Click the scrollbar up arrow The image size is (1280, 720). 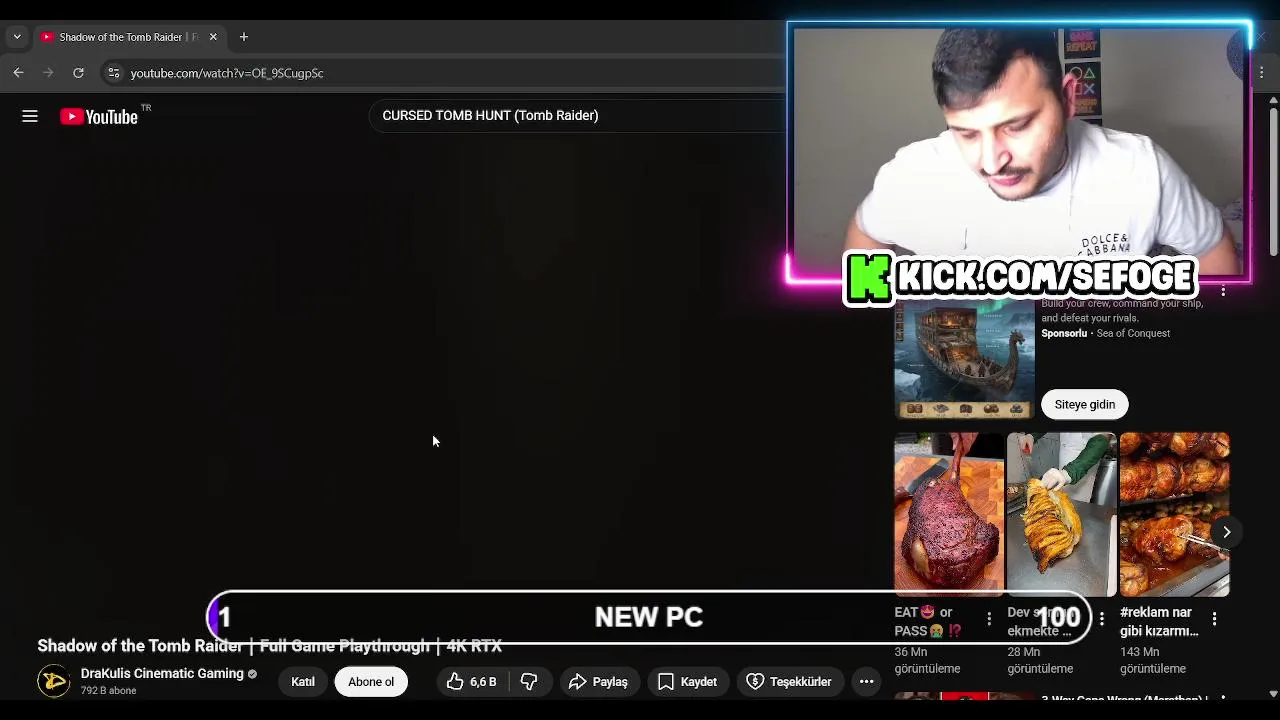pyautogui.click(x=1273, y=101)
